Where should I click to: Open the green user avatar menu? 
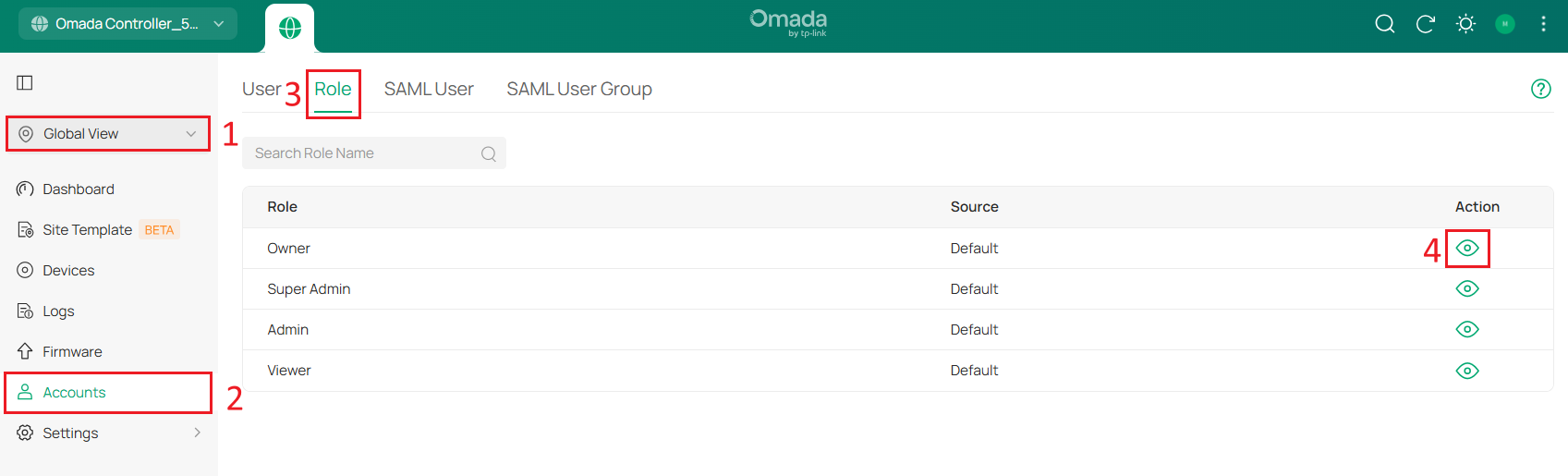1505,24
